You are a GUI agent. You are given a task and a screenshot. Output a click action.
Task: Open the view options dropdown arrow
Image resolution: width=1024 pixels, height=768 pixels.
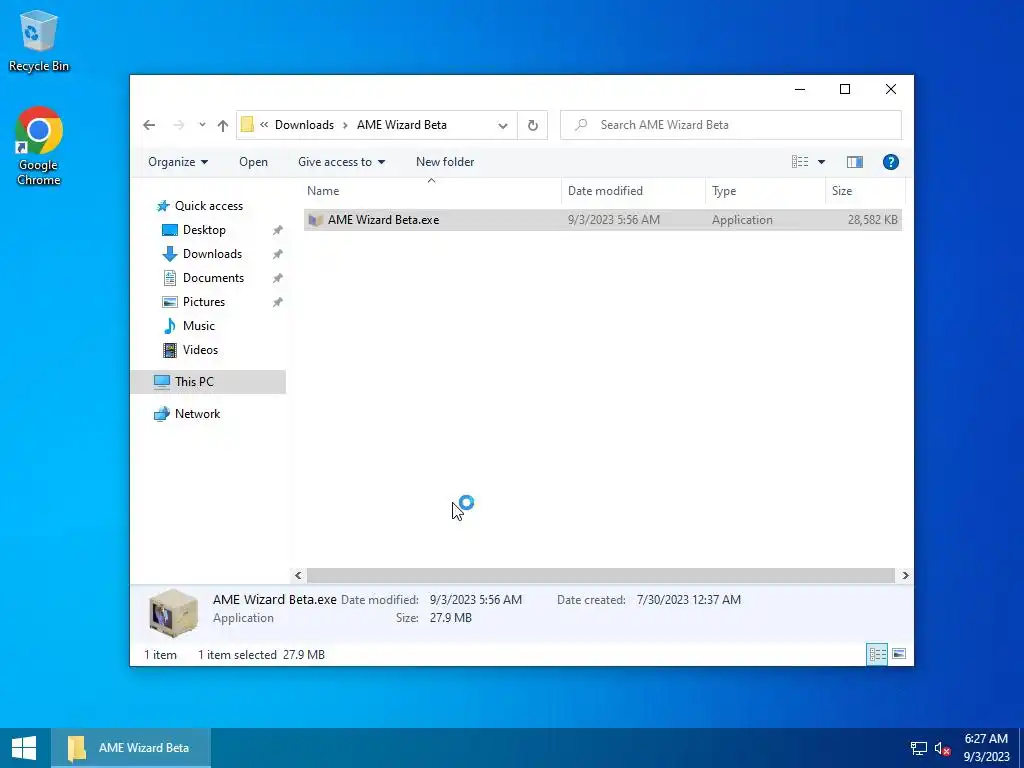[x=822, y=162]
